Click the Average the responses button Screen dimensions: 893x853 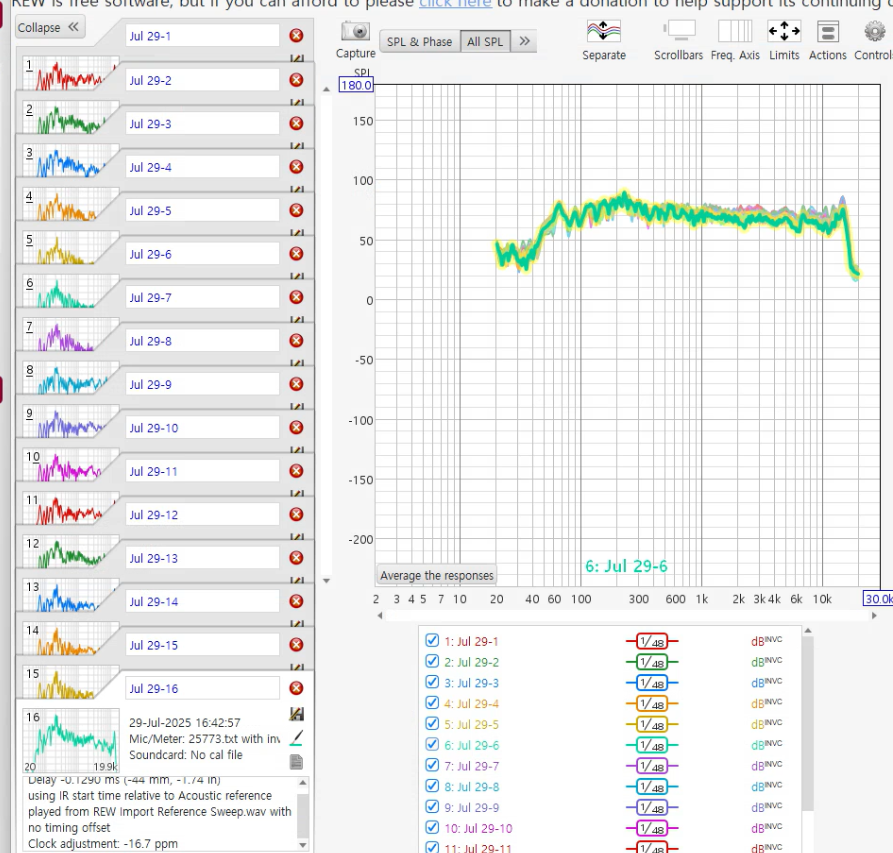click(437, 576)
